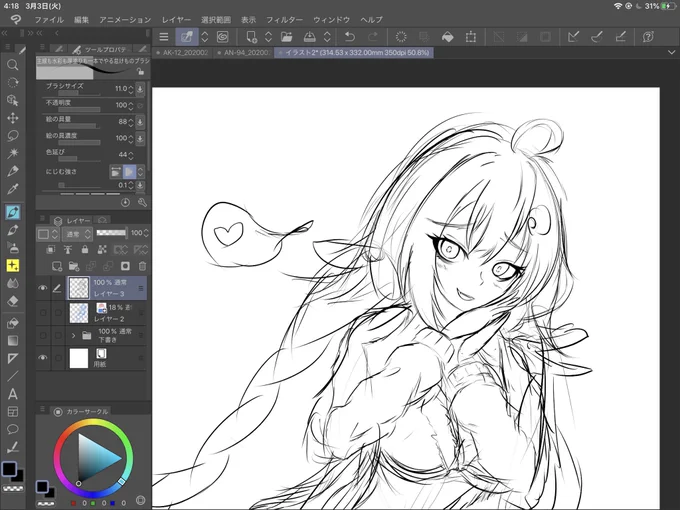Open the レイヤー menu
This screenshot has height=510, width=680.
176,20
